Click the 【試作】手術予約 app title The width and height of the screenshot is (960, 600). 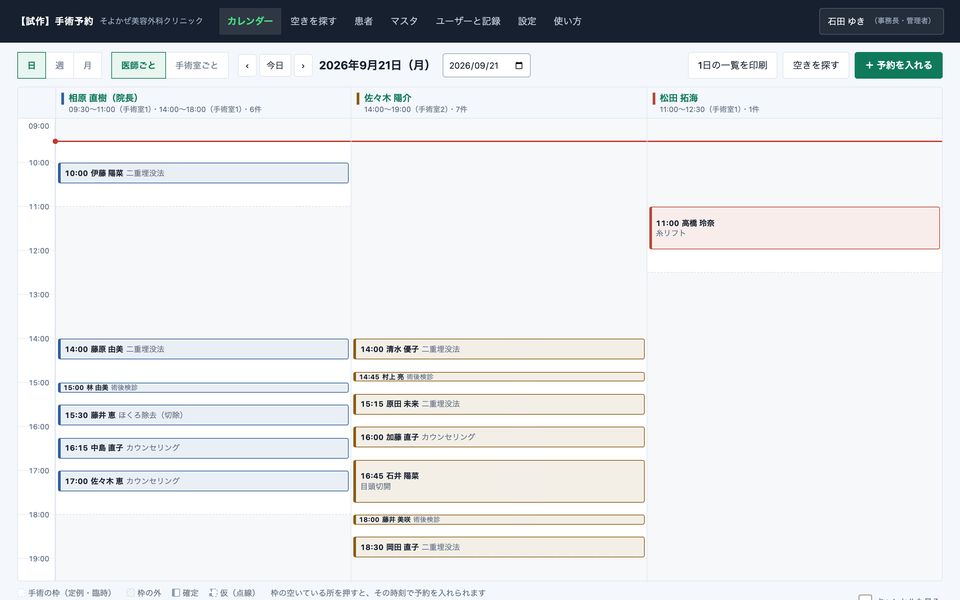coord(55,21)
